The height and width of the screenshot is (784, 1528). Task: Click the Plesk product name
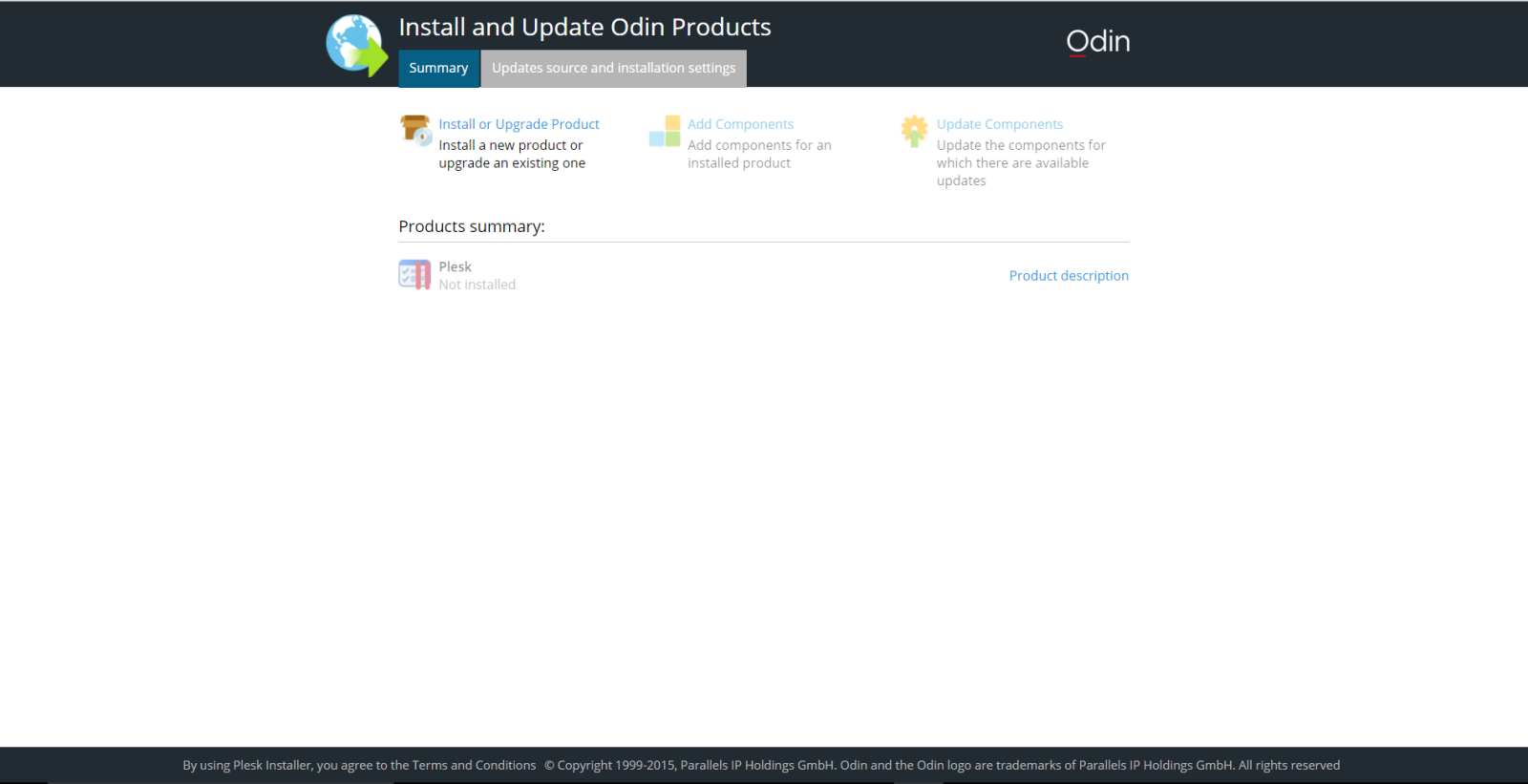click(455, 266)
